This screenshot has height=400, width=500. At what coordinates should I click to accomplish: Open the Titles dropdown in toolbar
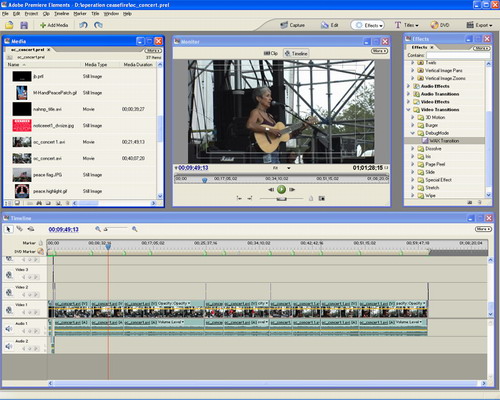tap(407, 25)
